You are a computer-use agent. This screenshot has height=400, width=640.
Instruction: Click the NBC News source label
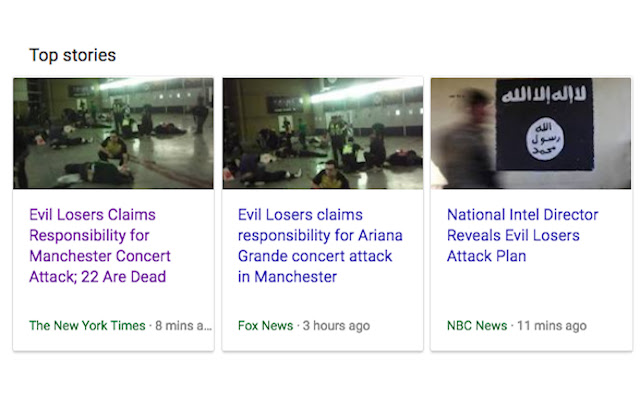coord(477,326)
